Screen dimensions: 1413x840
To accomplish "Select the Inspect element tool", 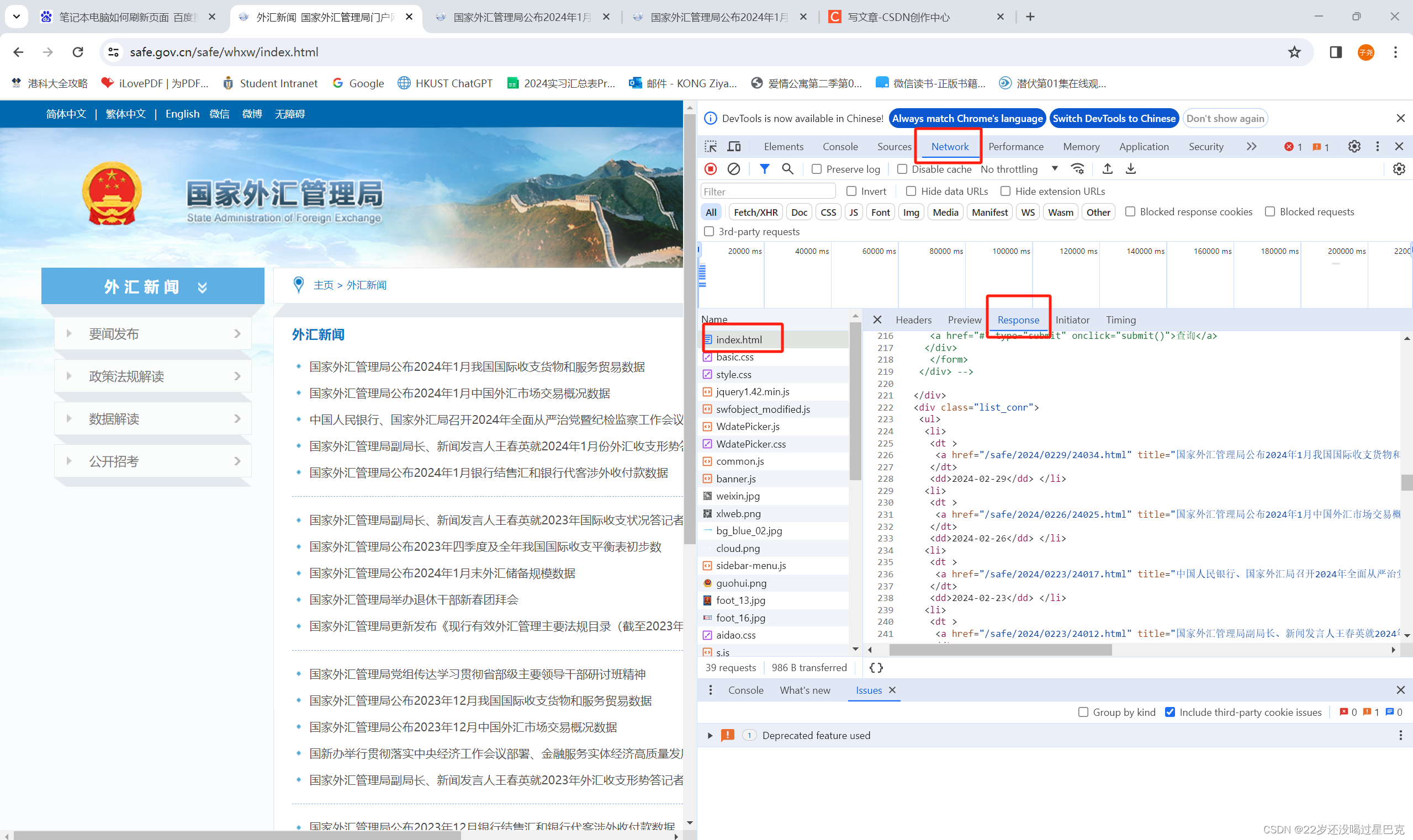I will tap(710, 146).
